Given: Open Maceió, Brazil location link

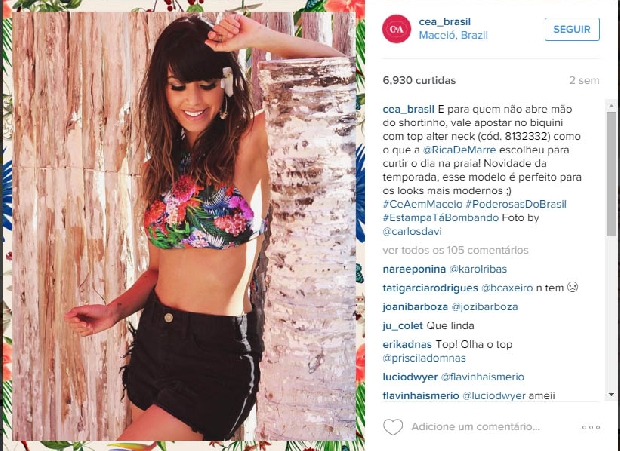Looking at the screenshot, I should tap(453, 36).
